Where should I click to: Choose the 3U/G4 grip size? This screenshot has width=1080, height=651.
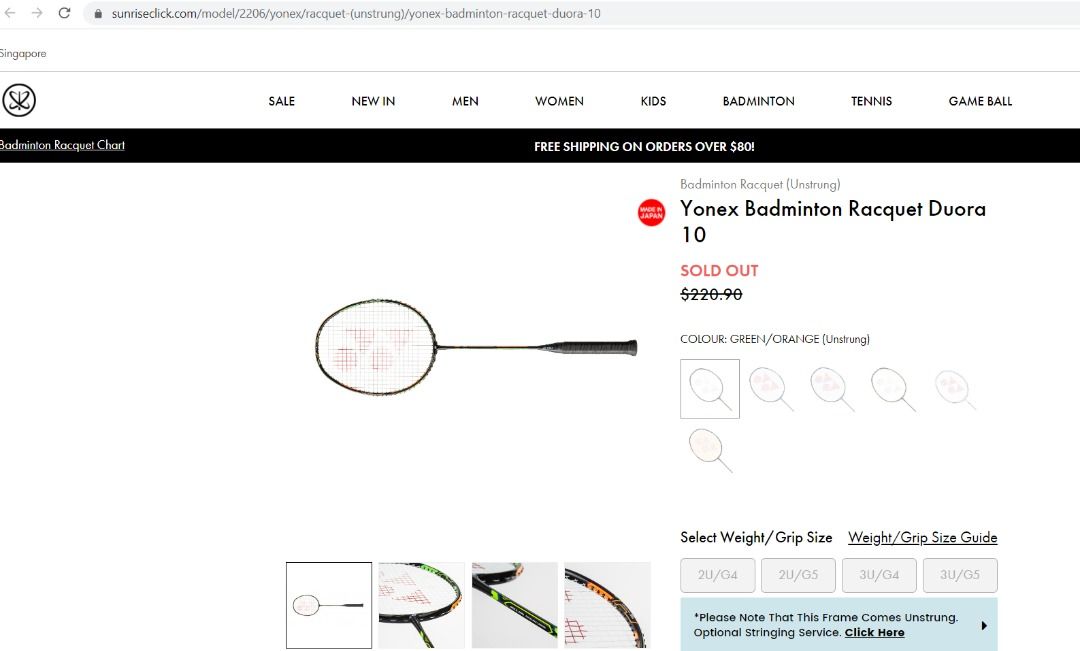879,575
